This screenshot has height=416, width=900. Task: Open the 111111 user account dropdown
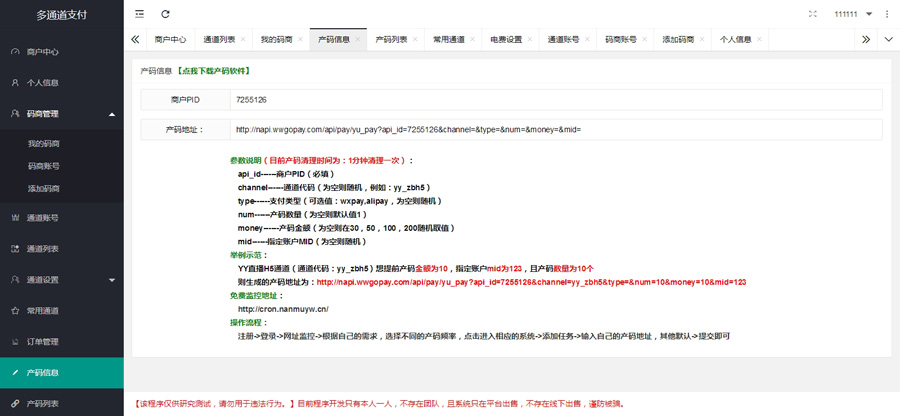(x=853, y=14)
